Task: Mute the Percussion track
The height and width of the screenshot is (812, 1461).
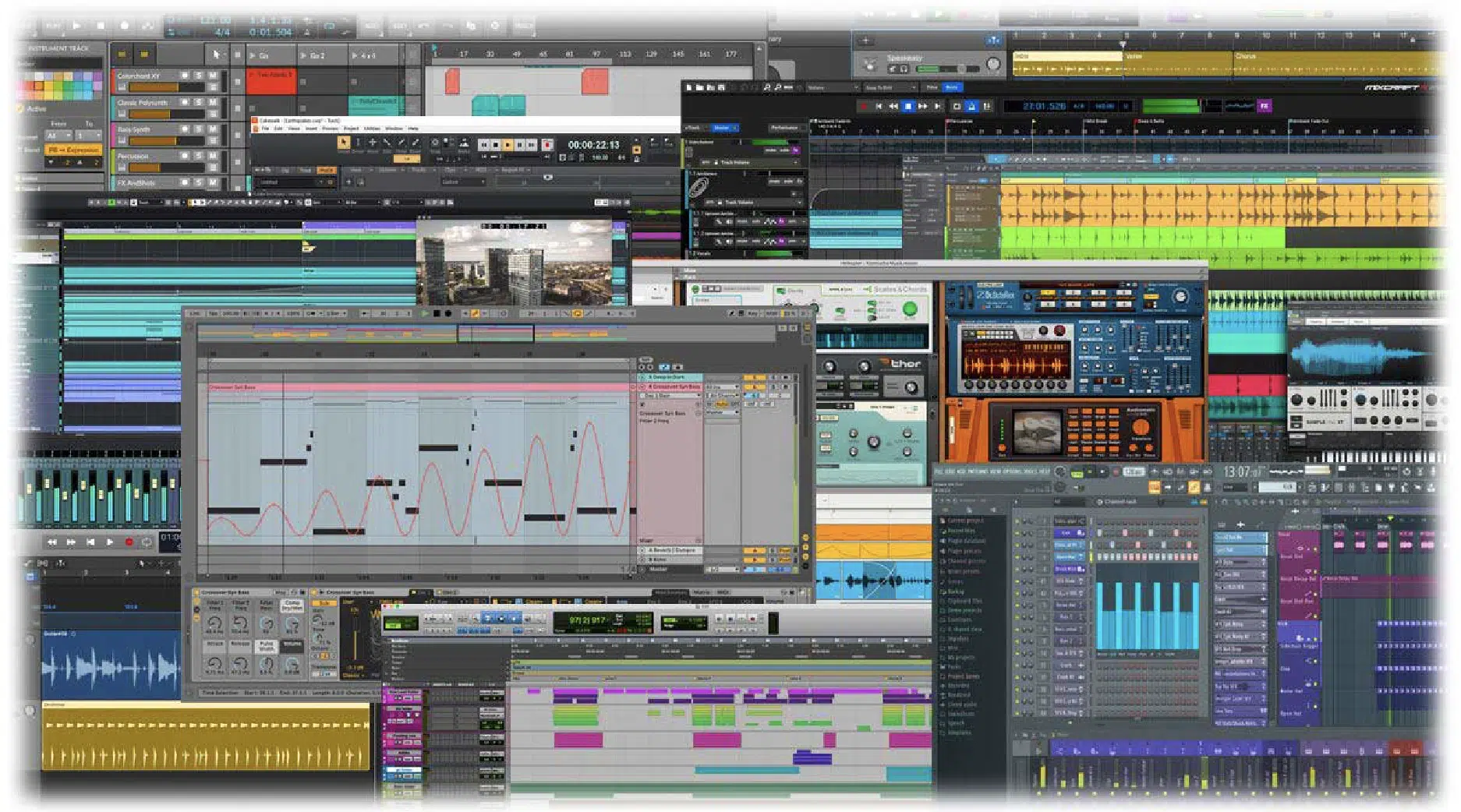Action: [x=213, y=155]
